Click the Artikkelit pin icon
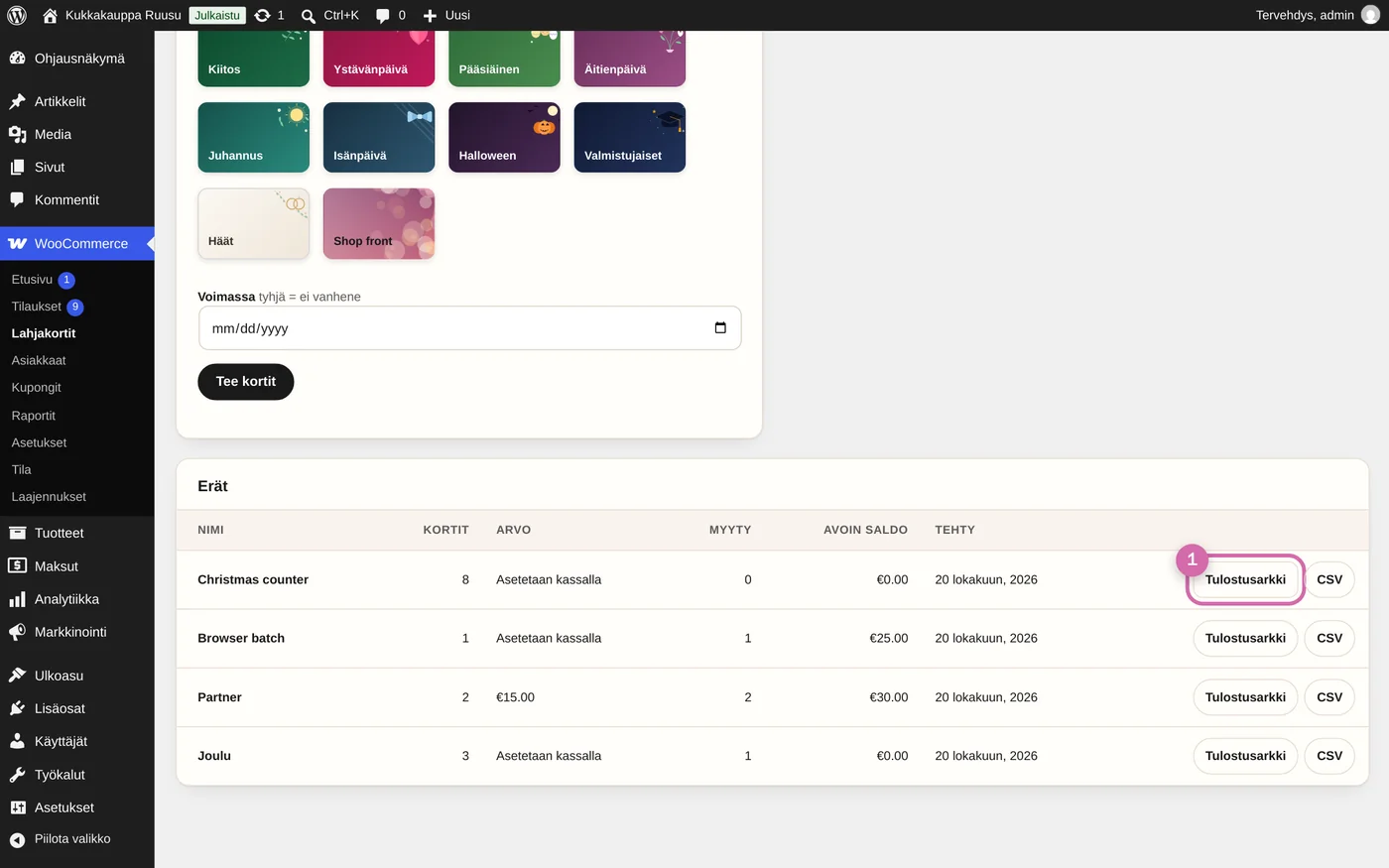The width and height of the screenshot is (1389, 868). pyautogui.click(x=17, y=101)
